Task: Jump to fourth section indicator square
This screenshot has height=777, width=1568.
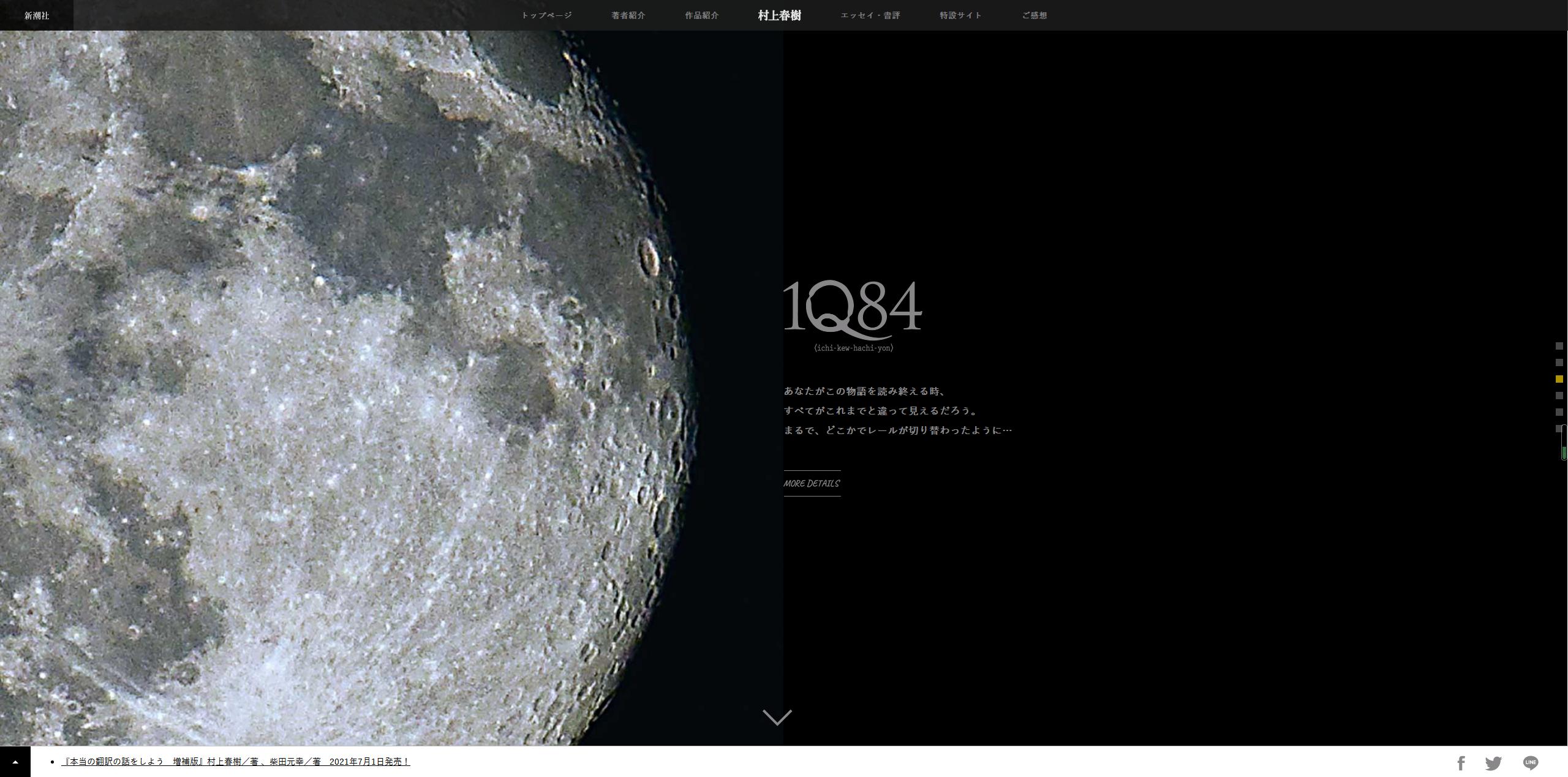Action: point(1559,396)
